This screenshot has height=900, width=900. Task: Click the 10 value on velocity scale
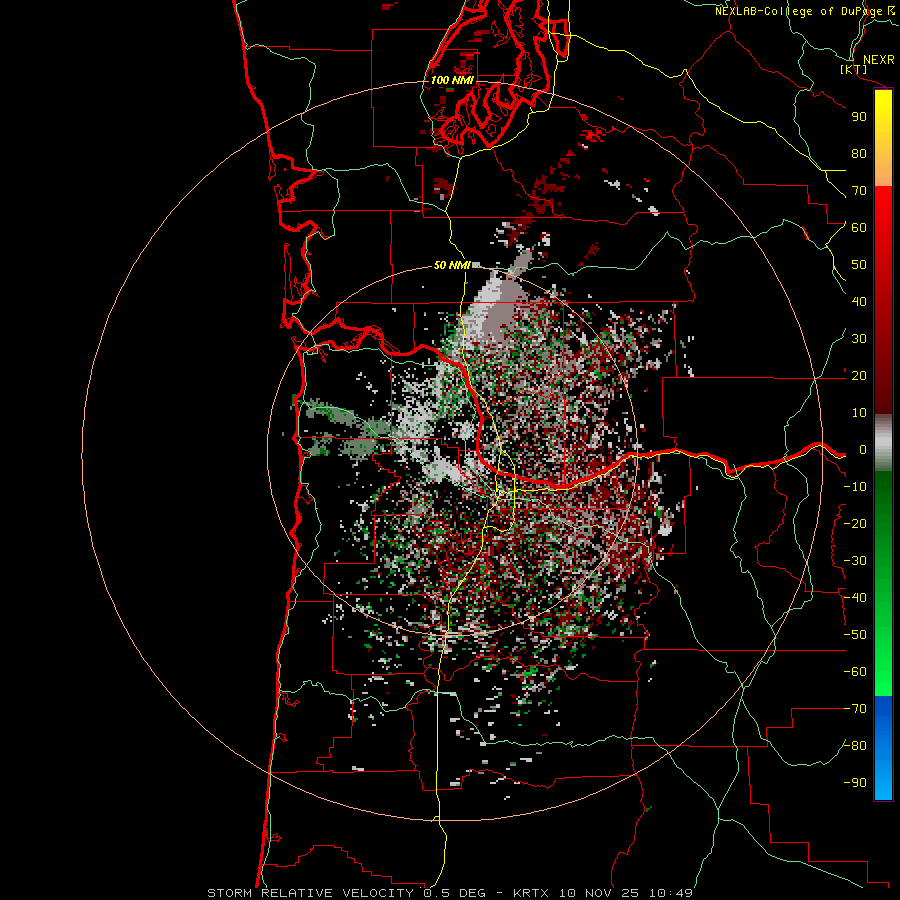(x=859, y=413)
